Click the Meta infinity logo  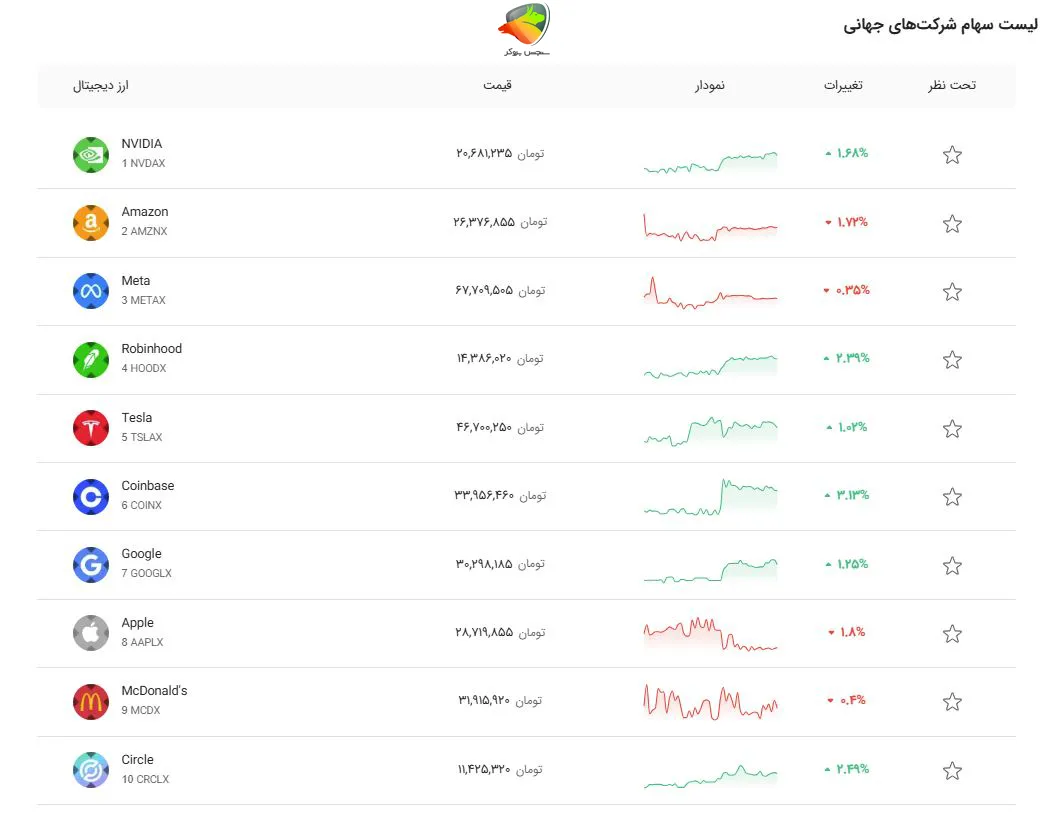click(91, 291)
